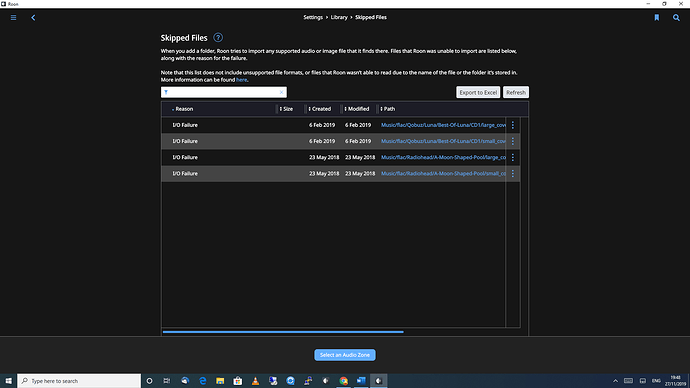Open bookmarks via the bookmark icon
Screen dimensions: 690x388
(x=657, y=18)
